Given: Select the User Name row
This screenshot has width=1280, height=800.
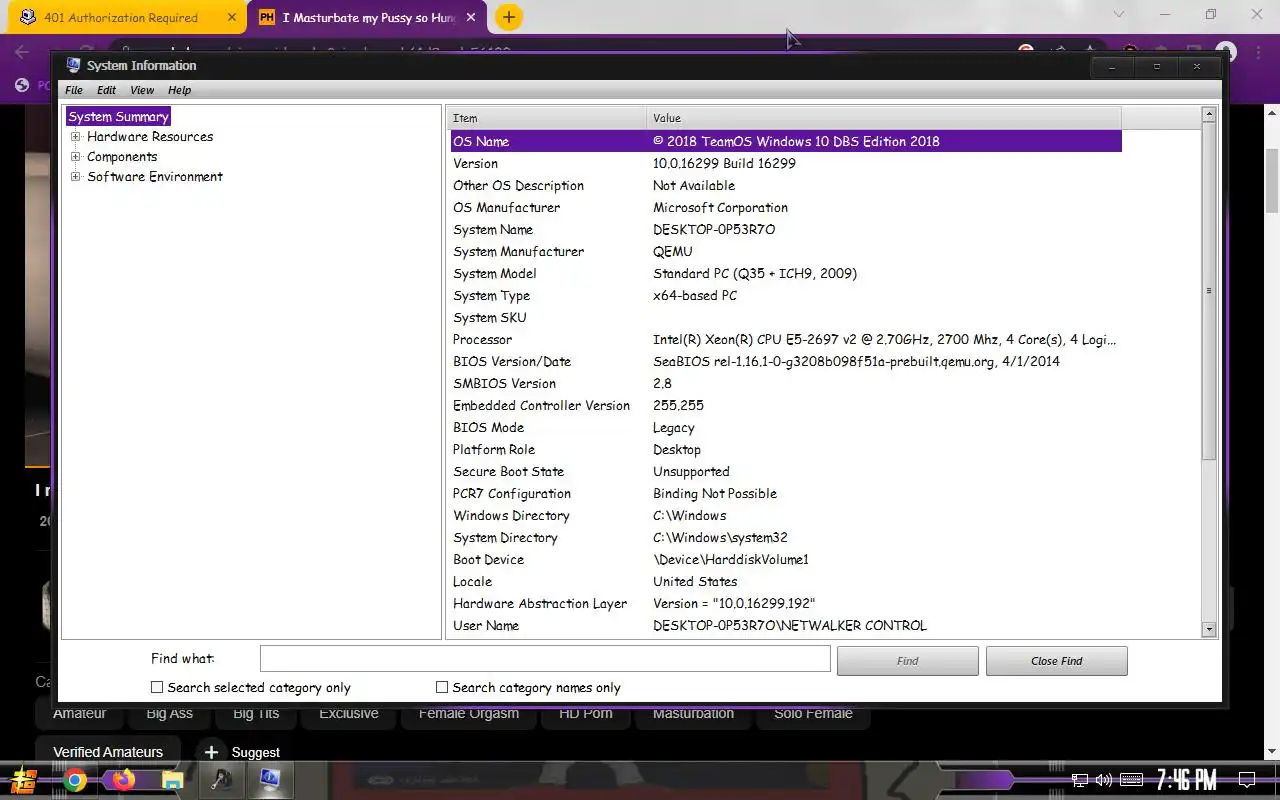Looking at the screenshot, I should [786, 625].
